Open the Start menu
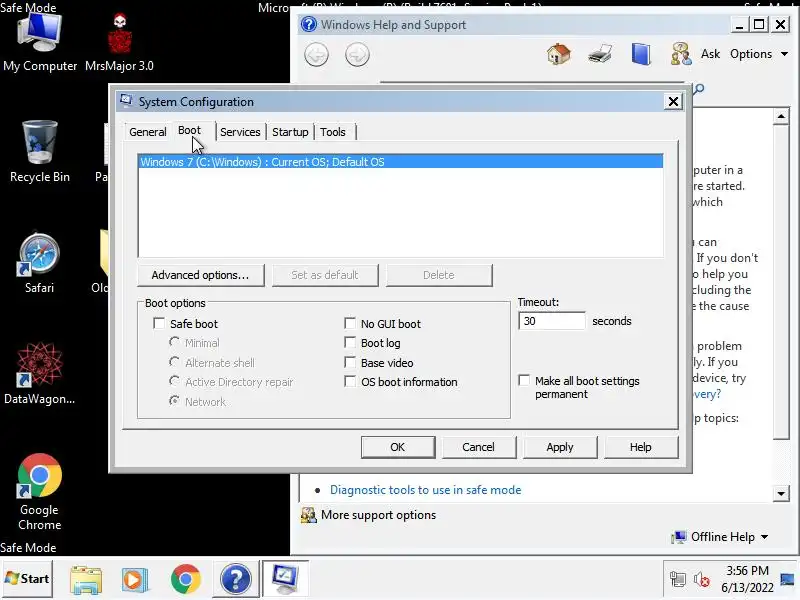 coord(27,579)
